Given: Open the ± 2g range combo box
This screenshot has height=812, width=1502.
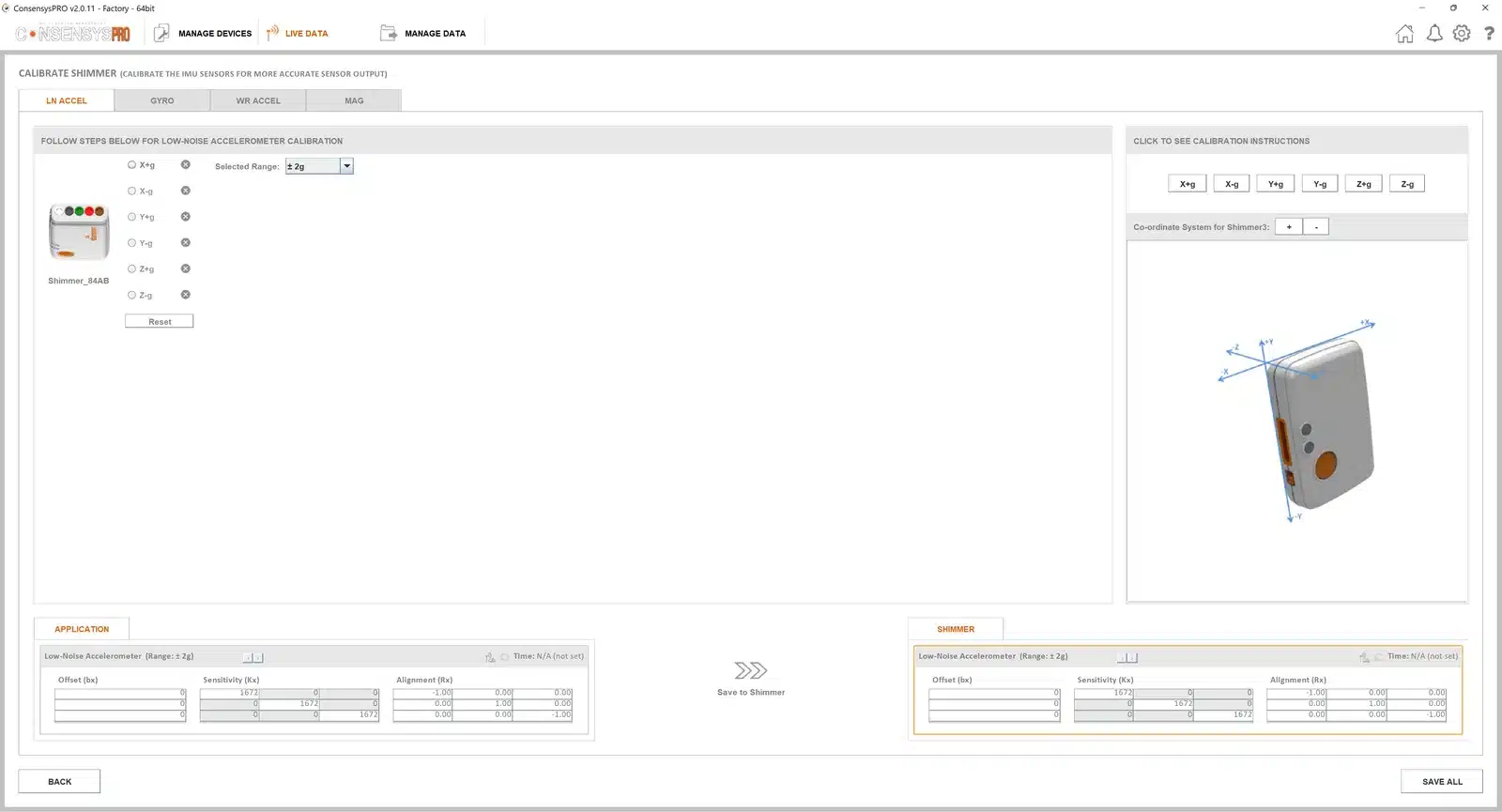Looking at the screenshot, I should point(319,166).
